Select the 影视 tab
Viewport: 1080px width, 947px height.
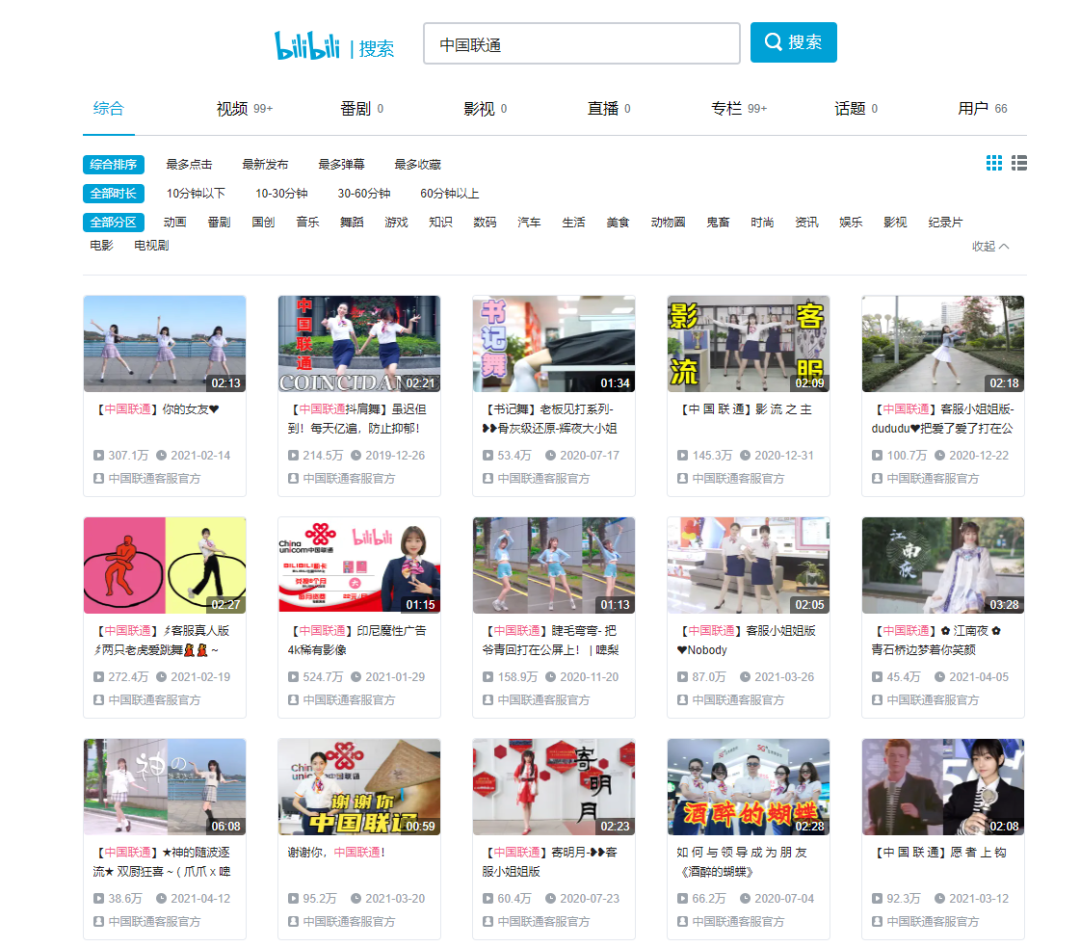pos(485,109)
